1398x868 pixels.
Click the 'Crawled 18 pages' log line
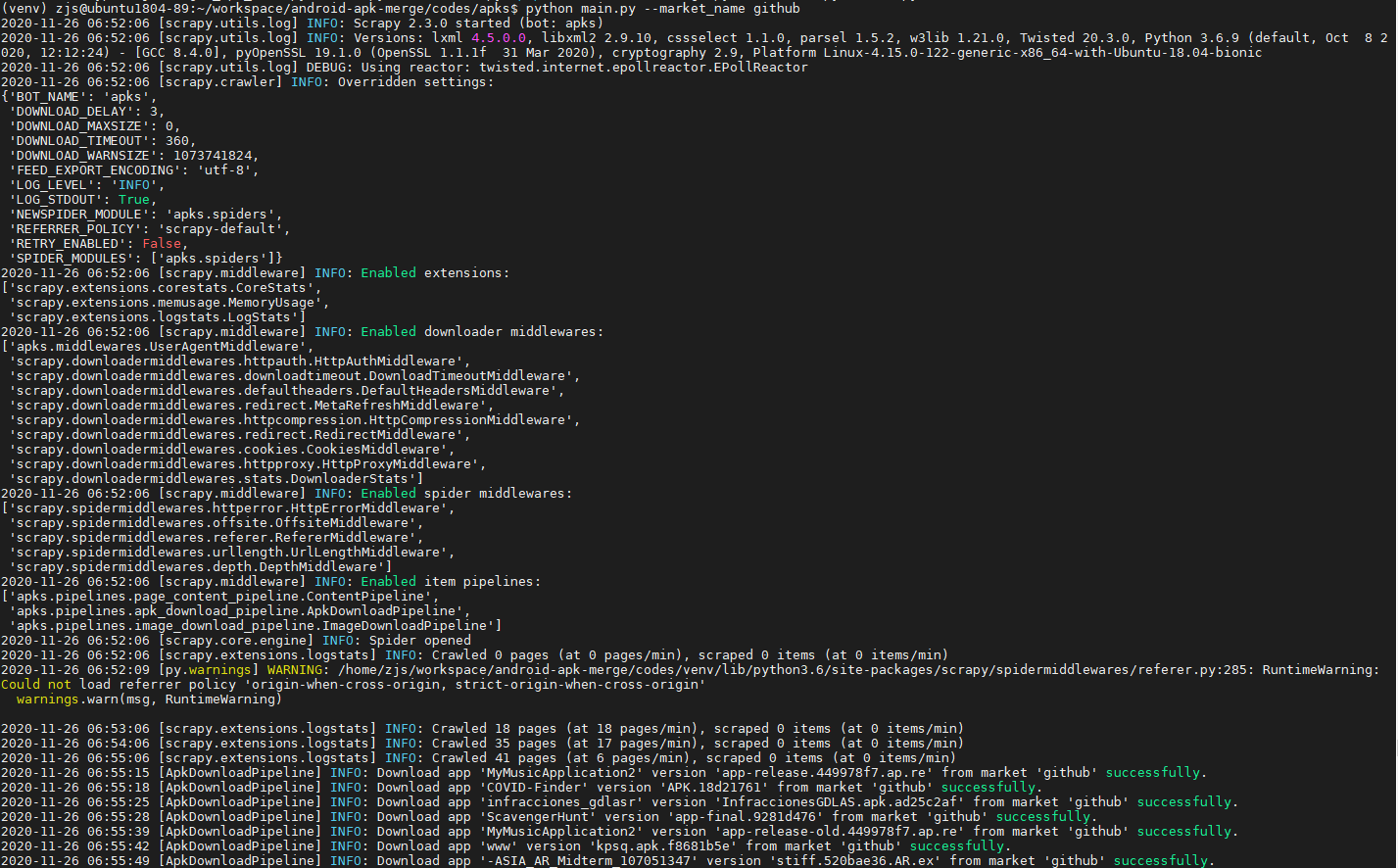pyautogui.click(x=483, y=729)
